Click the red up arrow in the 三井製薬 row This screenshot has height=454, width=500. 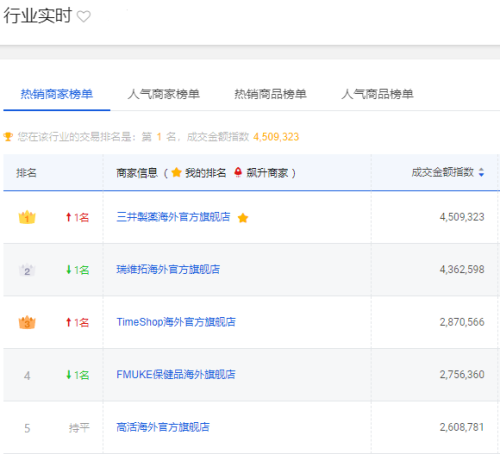tap(68, 217)
